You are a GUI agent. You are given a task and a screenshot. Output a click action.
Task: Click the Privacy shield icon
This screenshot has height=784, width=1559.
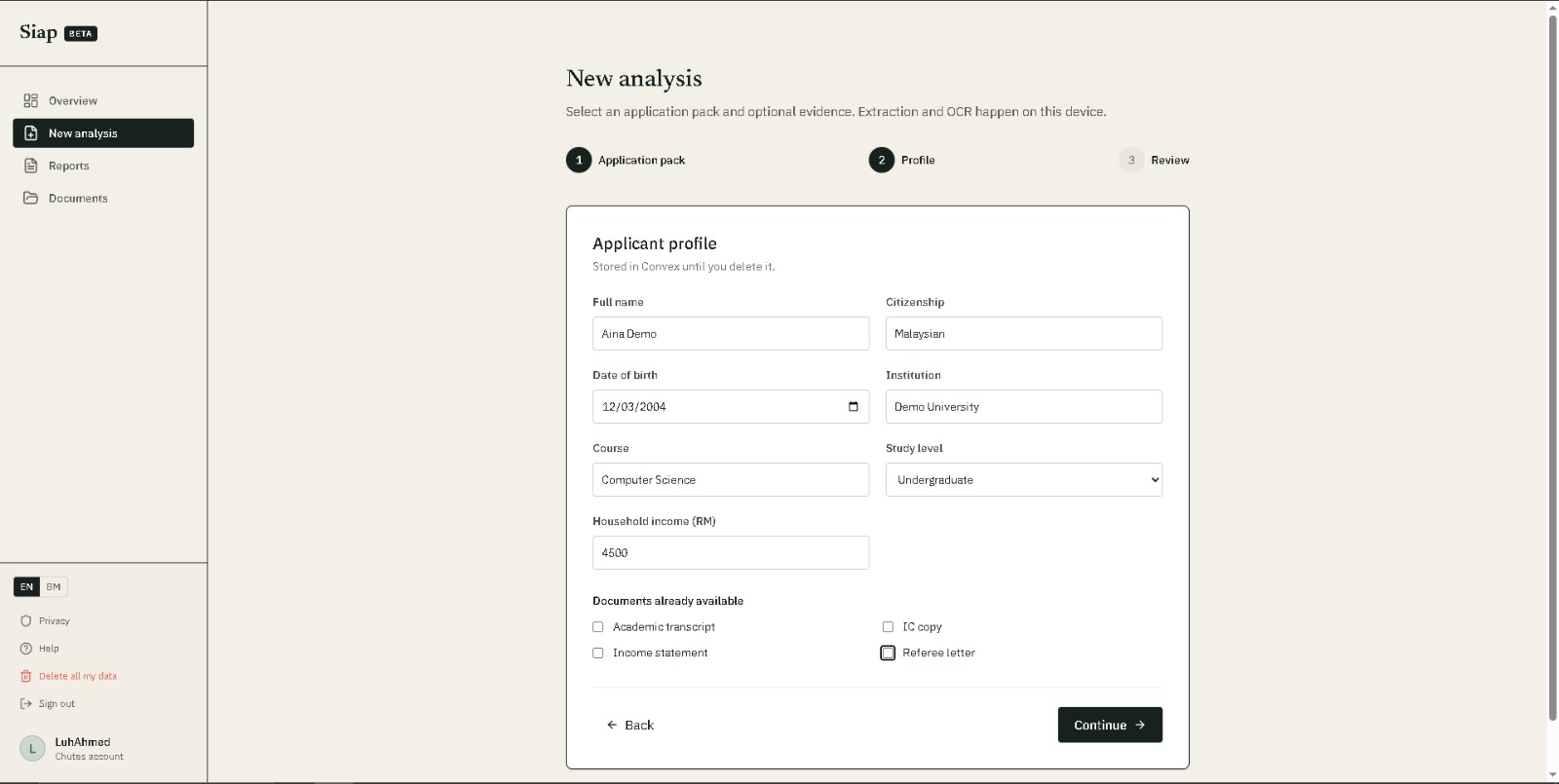[26, 621]
